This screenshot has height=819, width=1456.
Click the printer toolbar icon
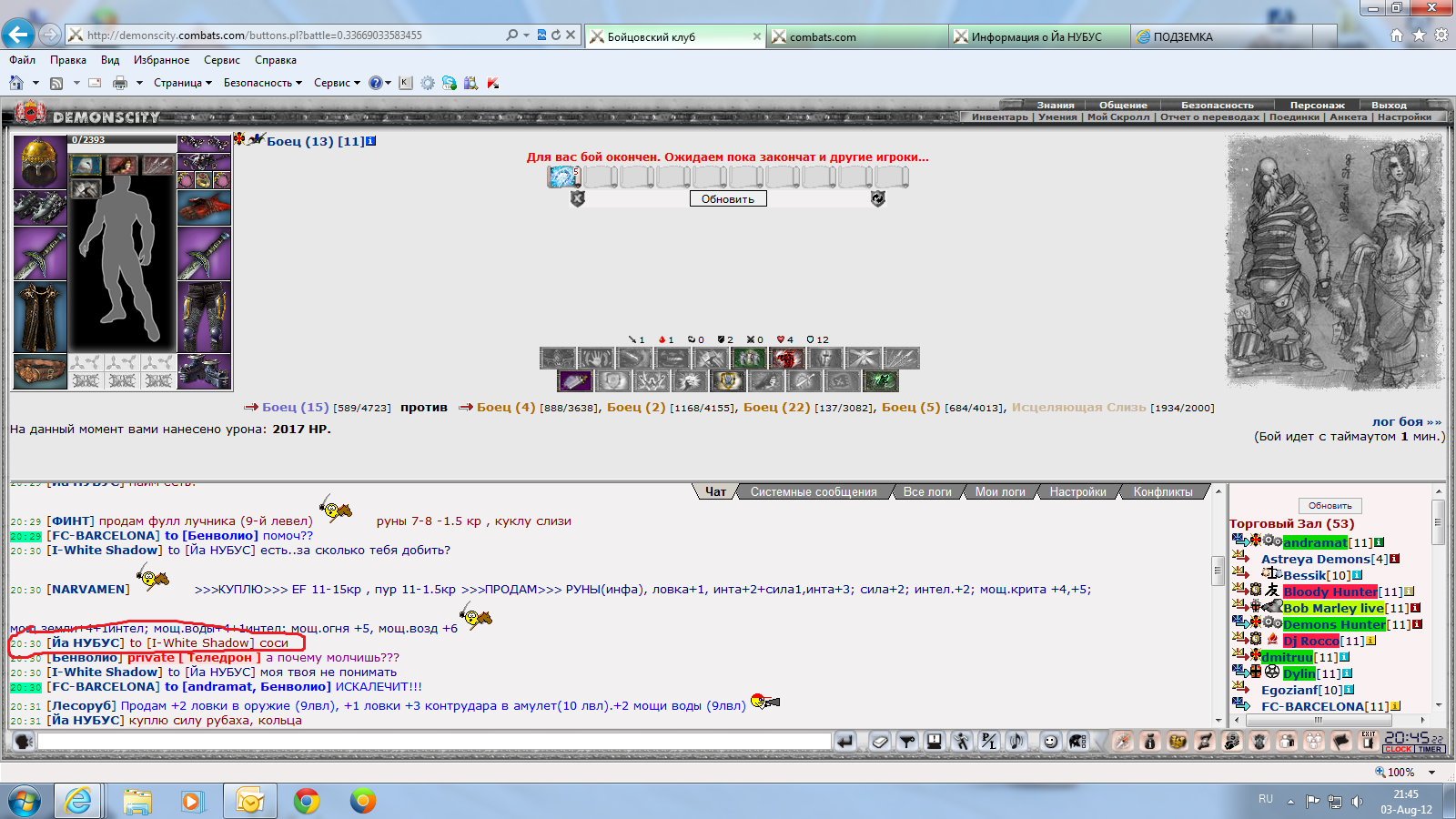point(119,83)
